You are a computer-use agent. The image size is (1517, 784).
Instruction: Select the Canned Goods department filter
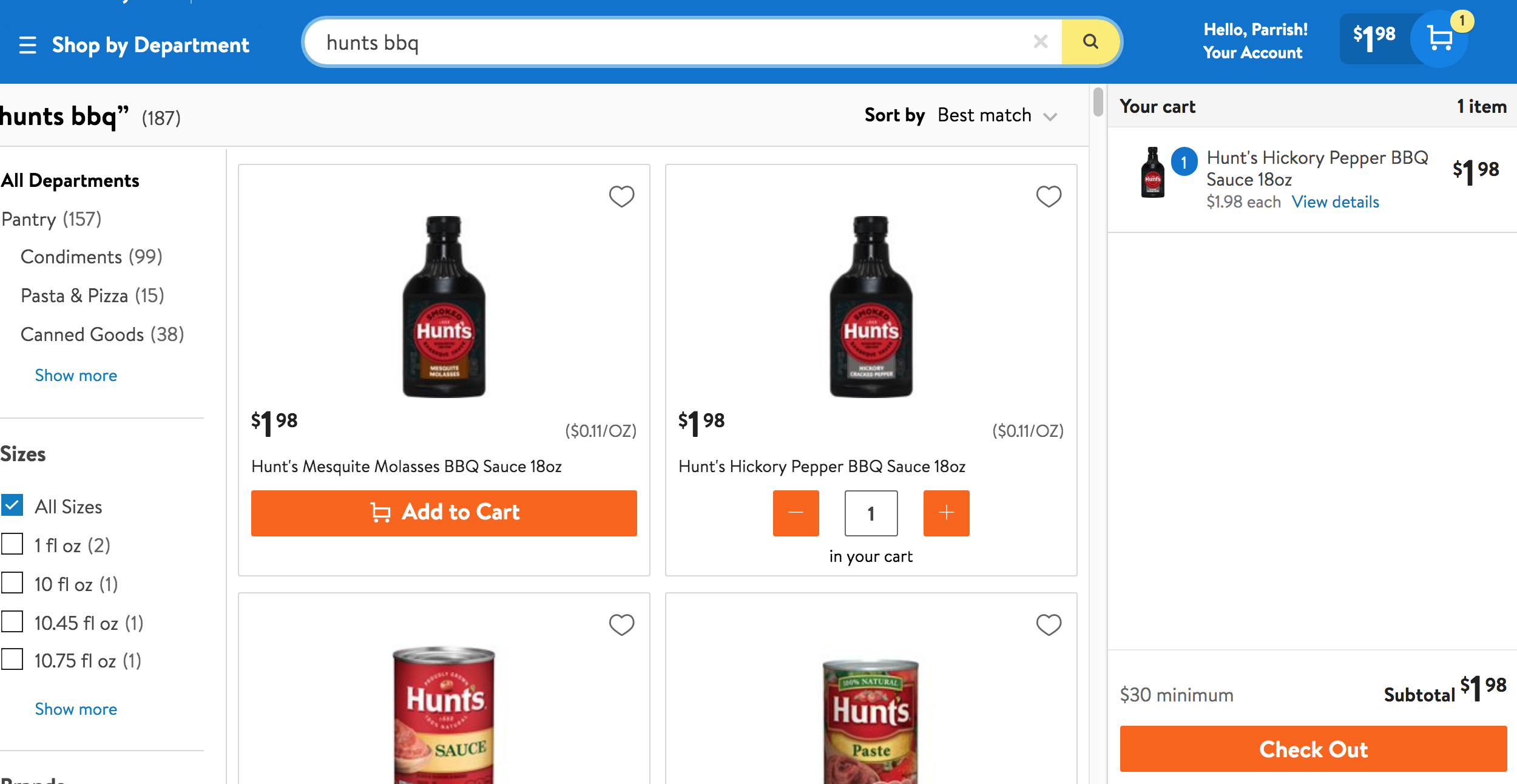point(102,335)
